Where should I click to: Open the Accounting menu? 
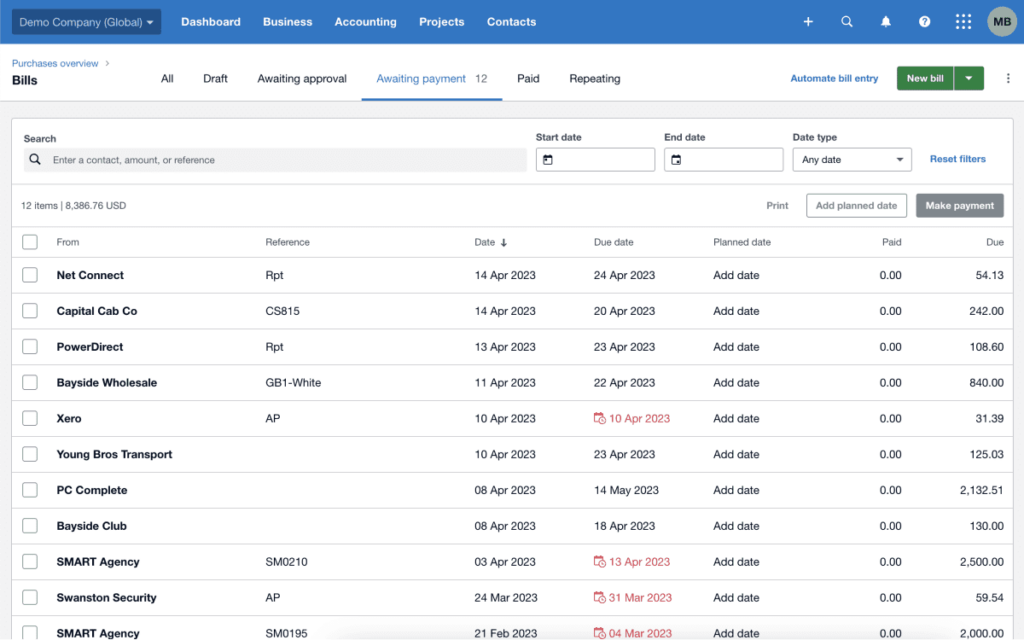point(365,21)
